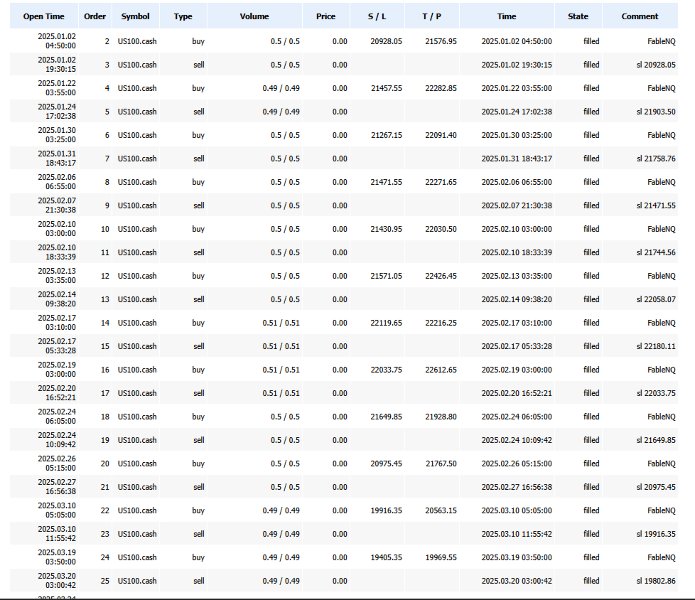
Task: Select the S/L value 21457.55 in order 4
Action: coord(387,88)
